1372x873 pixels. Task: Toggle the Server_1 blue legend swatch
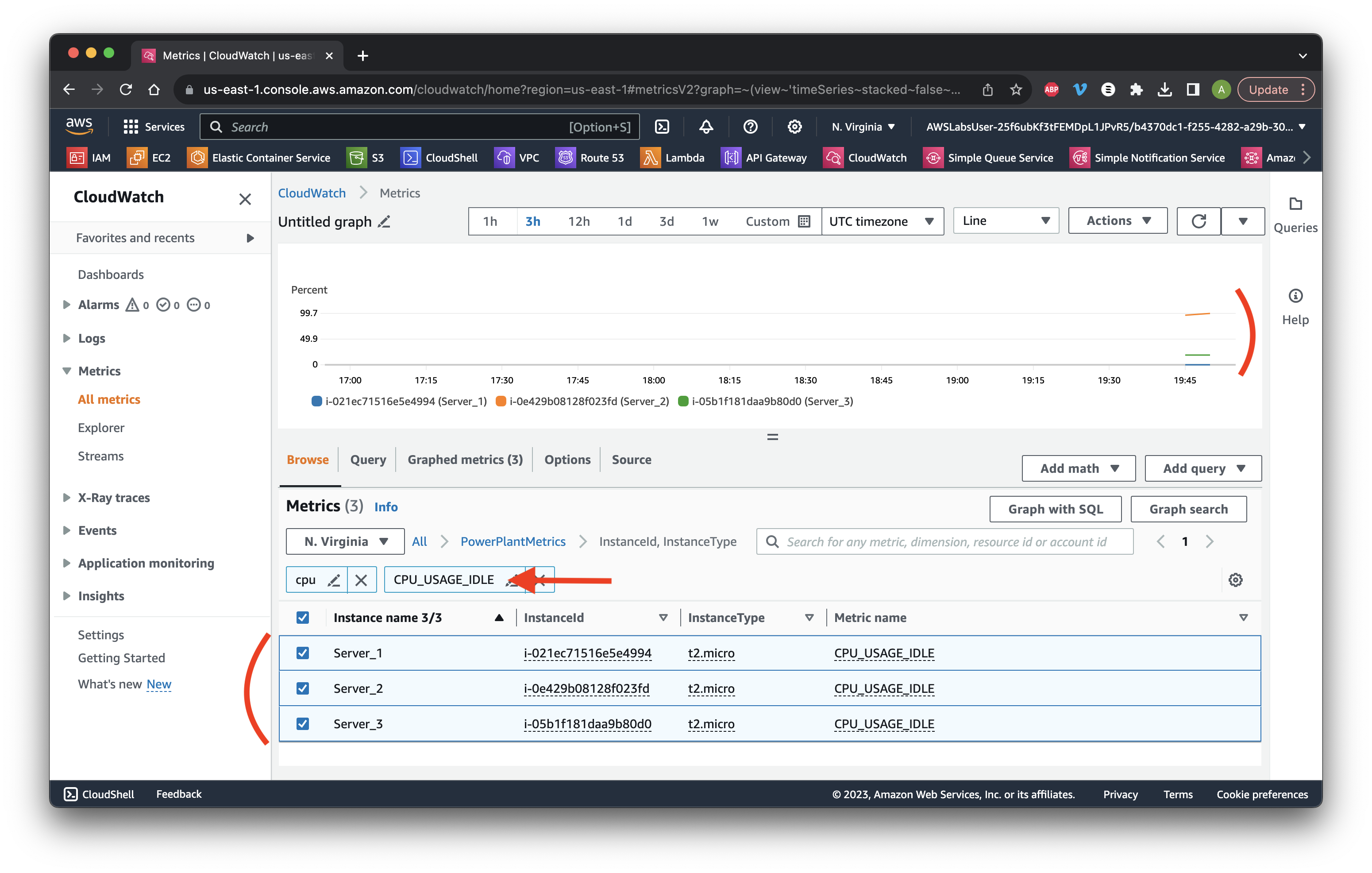(x=317, y=401)
